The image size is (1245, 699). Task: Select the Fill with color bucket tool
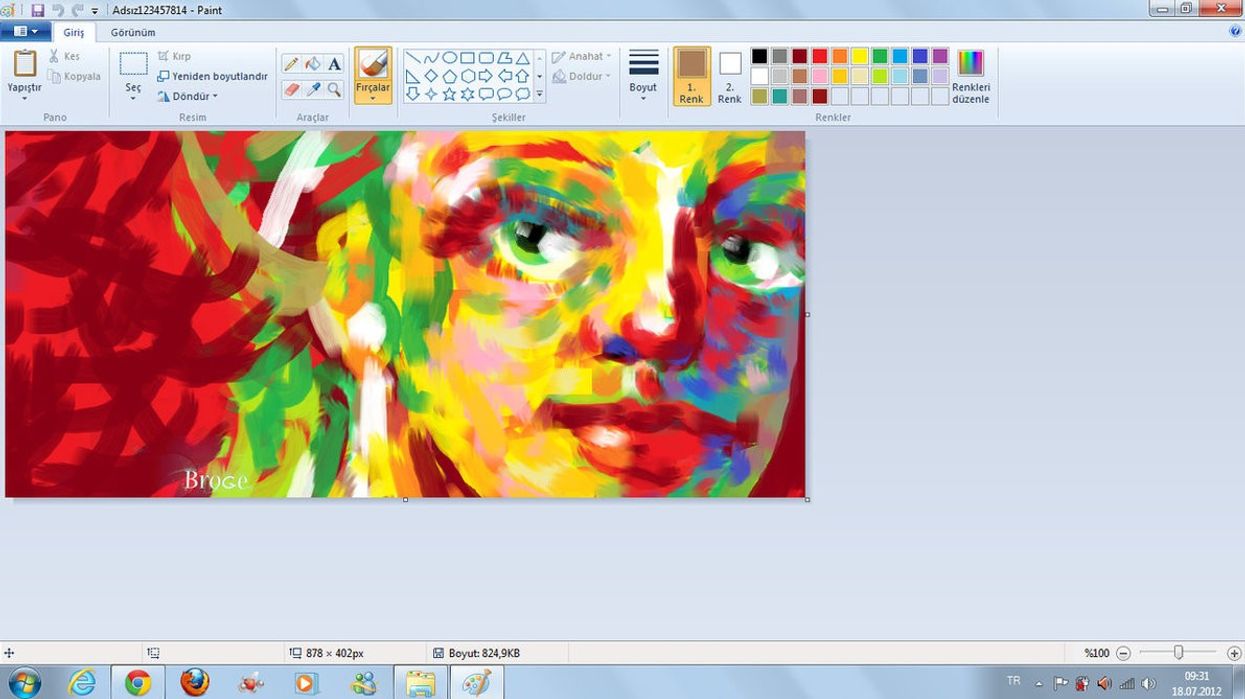coord(312,62)
